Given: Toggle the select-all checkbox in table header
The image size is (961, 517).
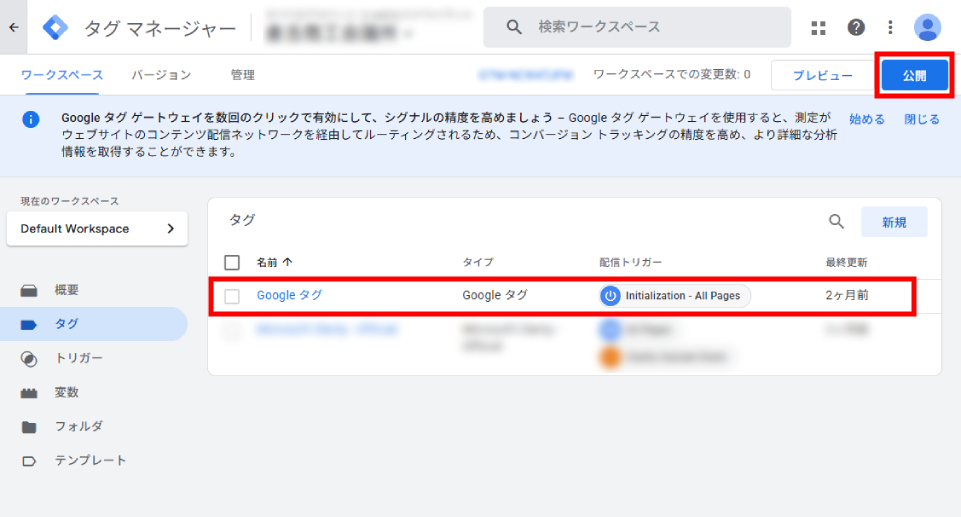Looking at the screenshot, I should pos(232,263).
